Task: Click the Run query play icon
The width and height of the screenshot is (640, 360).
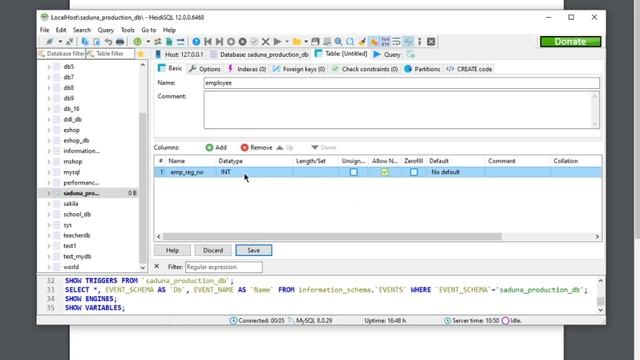Action: tap(277, 42)
